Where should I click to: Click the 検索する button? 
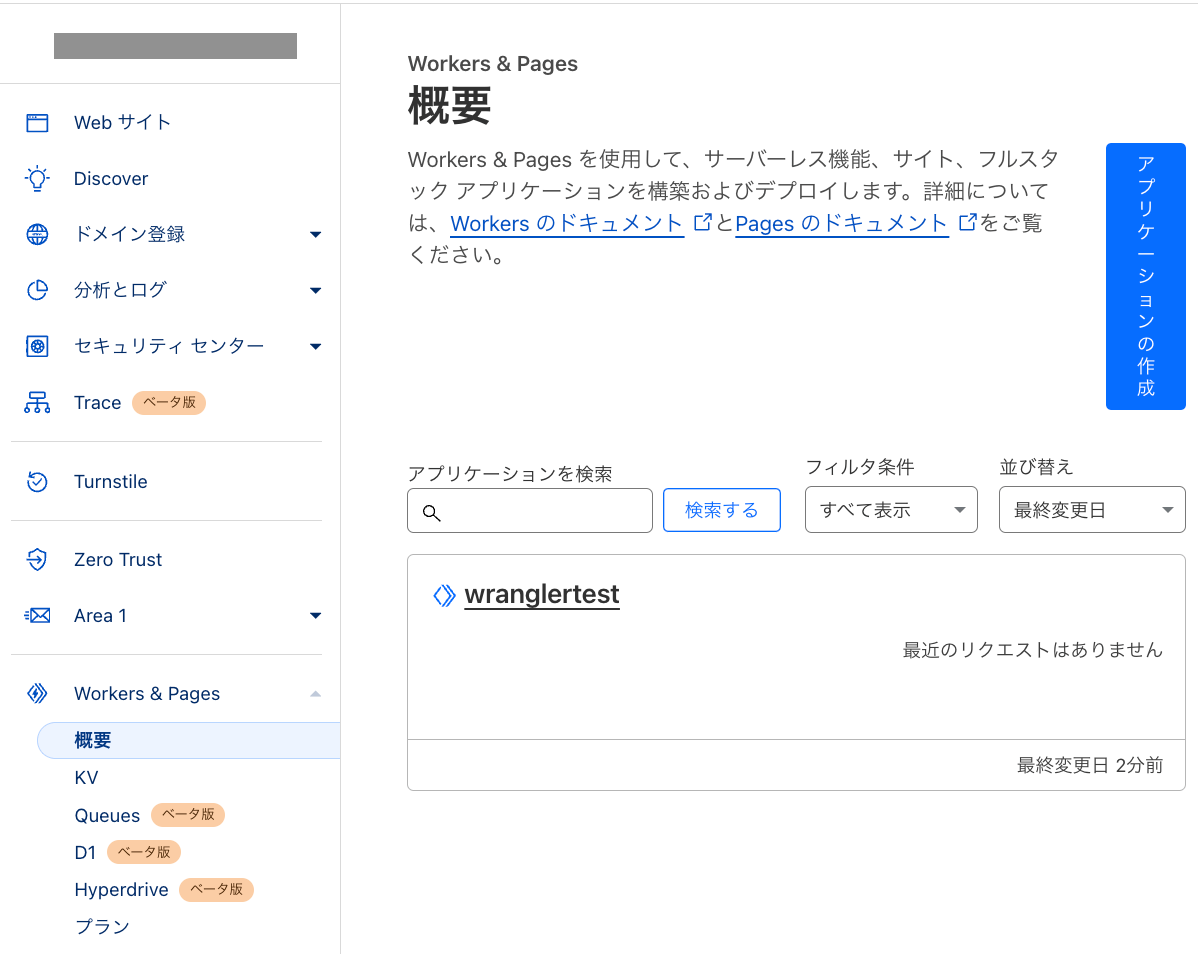tap(721, 509)
